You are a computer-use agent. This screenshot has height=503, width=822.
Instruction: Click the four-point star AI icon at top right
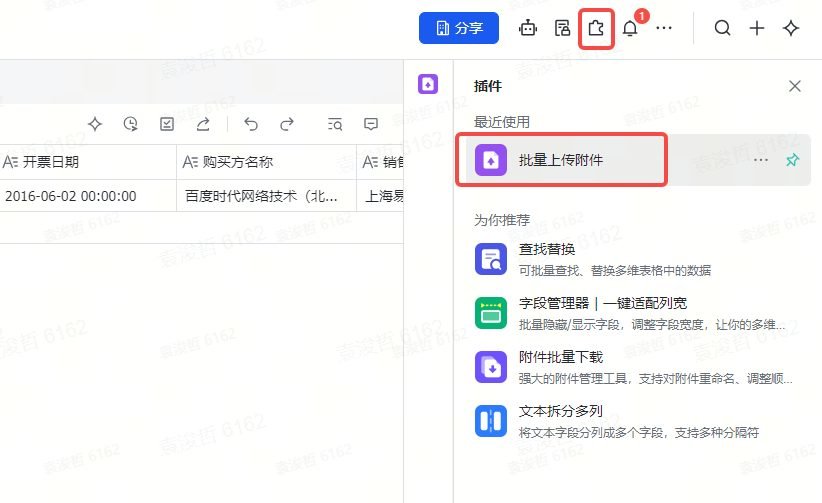791,28
